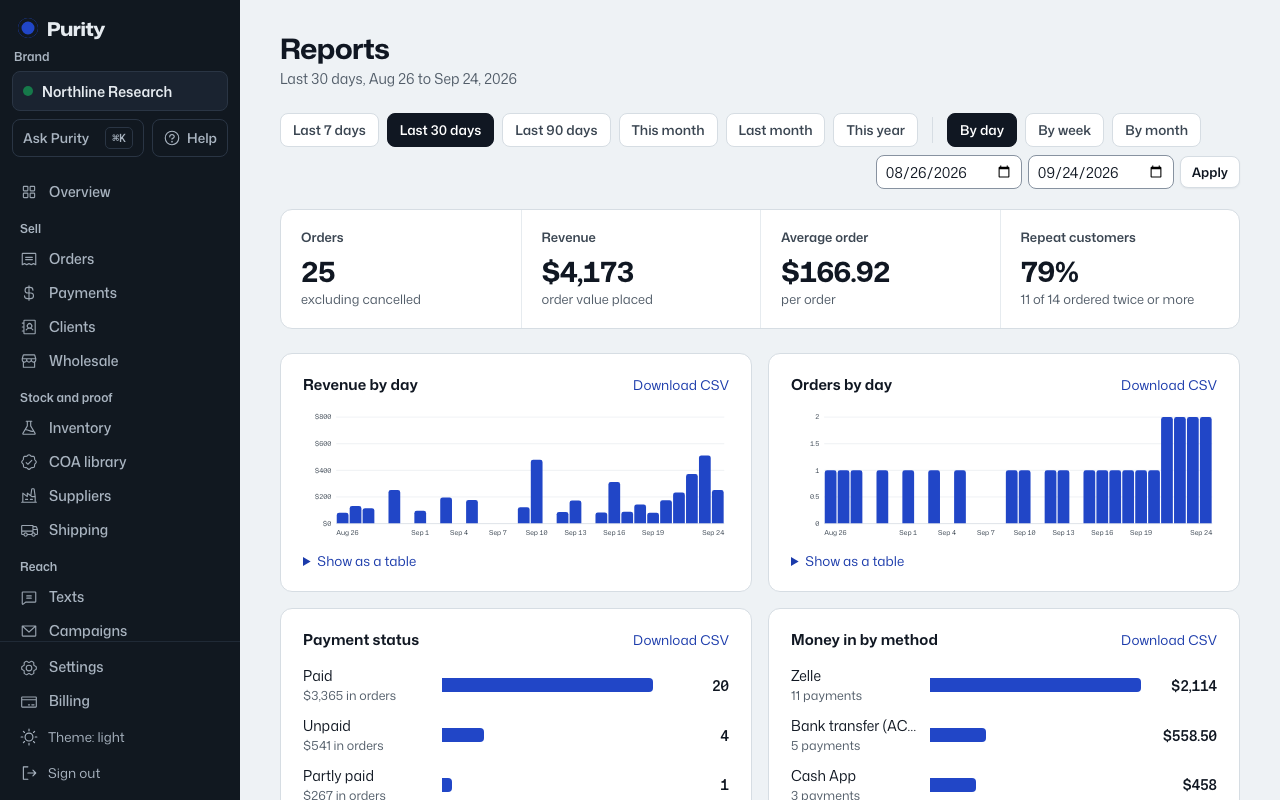Click the Texts message icon

29,597
